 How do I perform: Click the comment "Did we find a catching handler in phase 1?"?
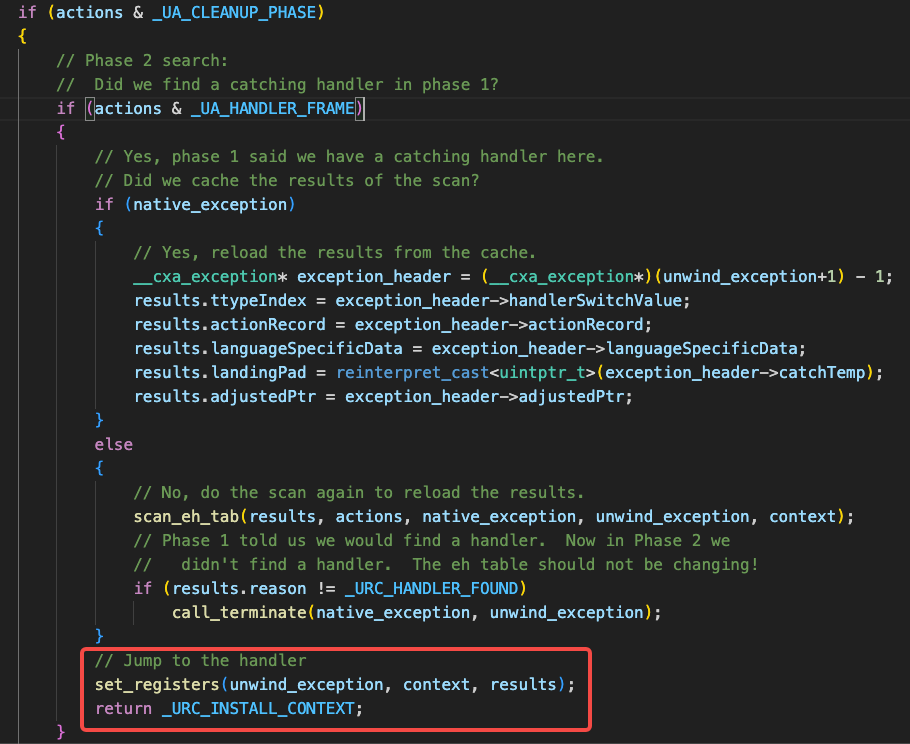coord(277,85)
